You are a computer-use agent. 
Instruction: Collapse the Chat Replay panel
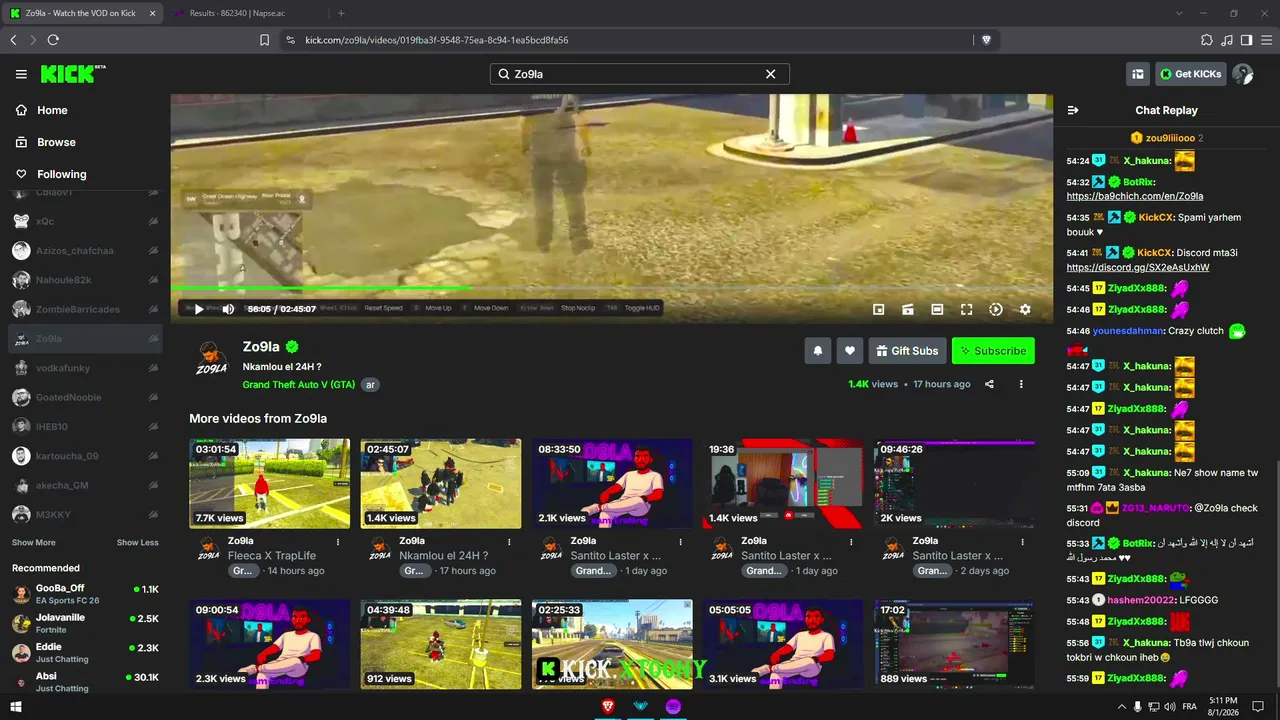point(1073,110)
